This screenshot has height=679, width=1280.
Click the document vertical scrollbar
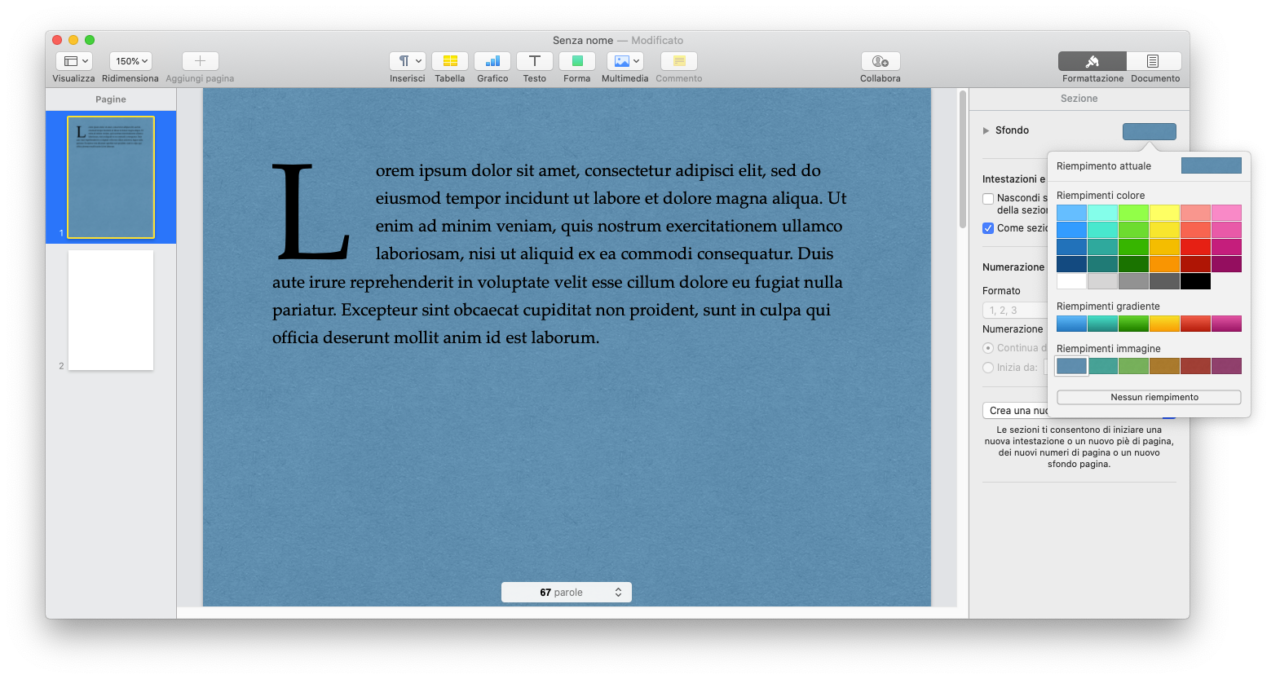(963, 160)
